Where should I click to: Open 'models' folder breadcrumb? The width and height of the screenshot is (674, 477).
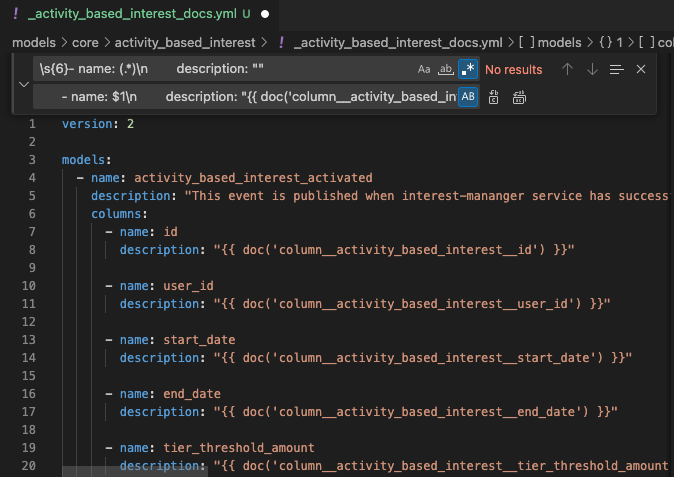33,43
